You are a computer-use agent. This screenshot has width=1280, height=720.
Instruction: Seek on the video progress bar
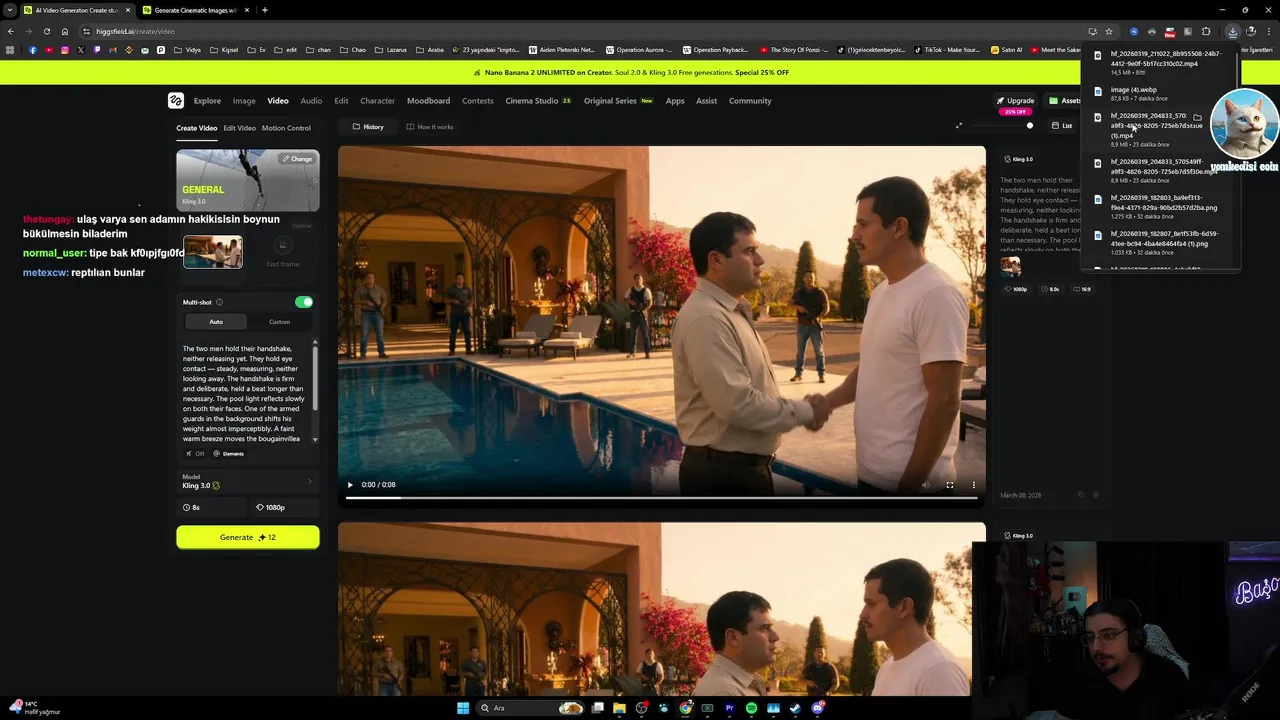[661, 497]
